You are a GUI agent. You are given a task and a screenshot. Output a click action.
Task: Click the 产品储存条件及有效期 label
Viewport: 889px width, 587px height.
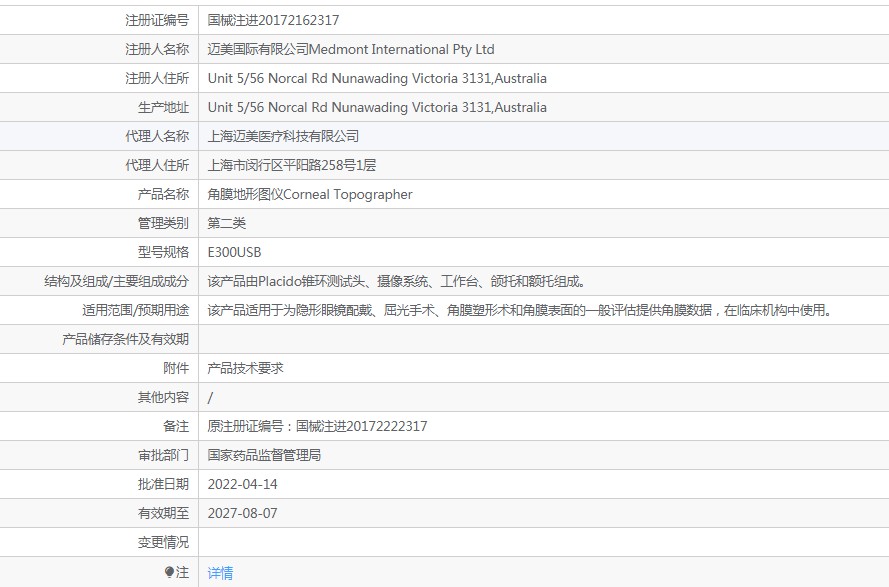(x=125, y=339)
